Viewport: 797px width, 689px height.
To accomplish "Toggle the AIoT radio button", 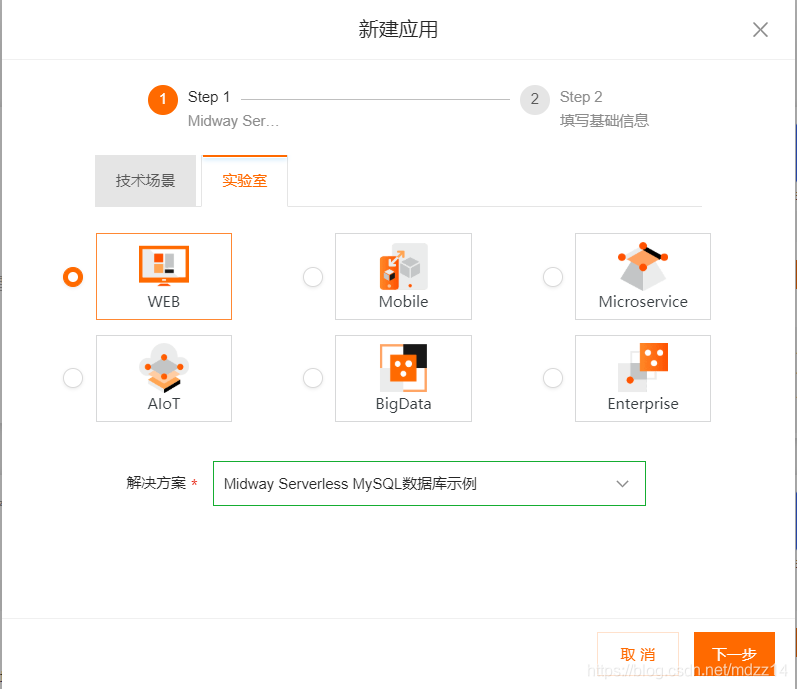I will pyautogui.click(x=73, y=378).
